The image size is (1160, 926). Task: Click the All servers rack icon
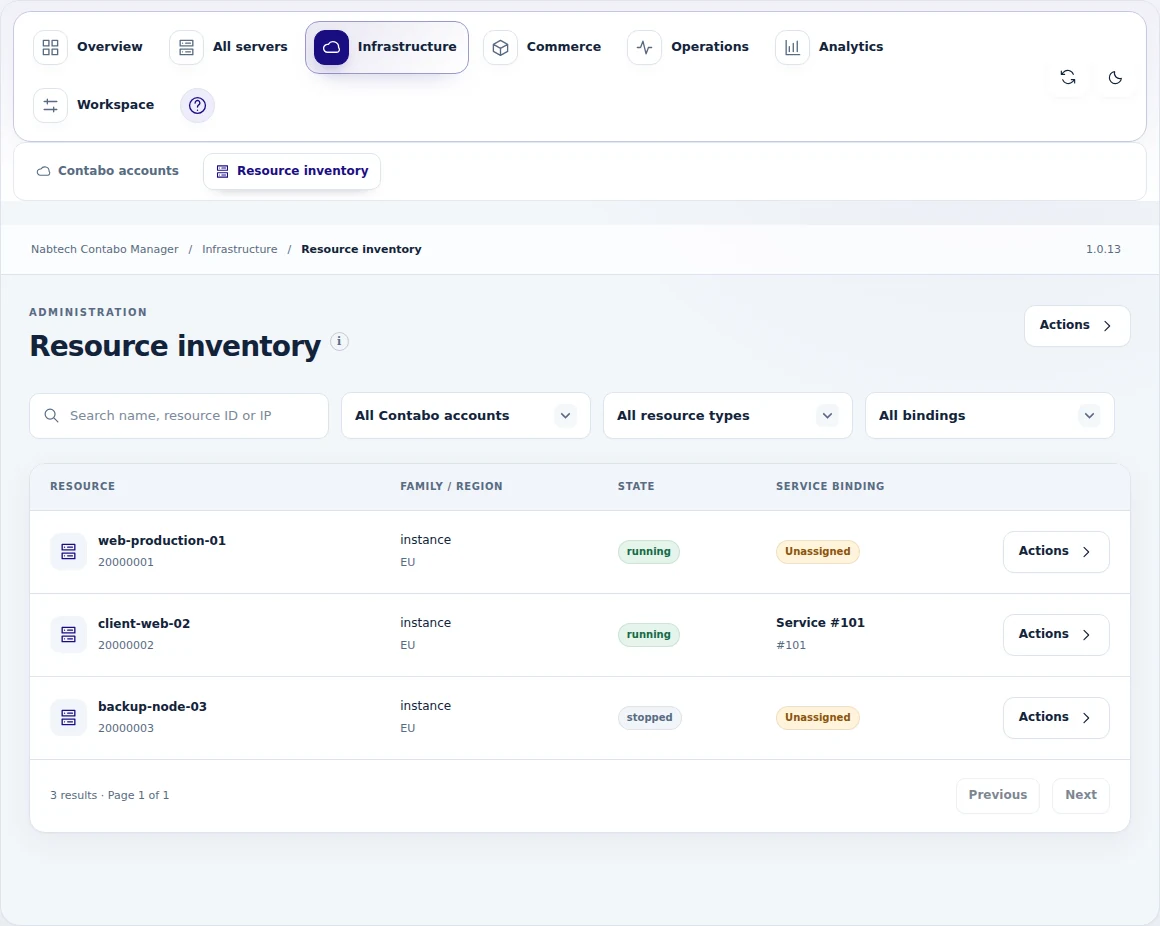(x=186, y=47)
